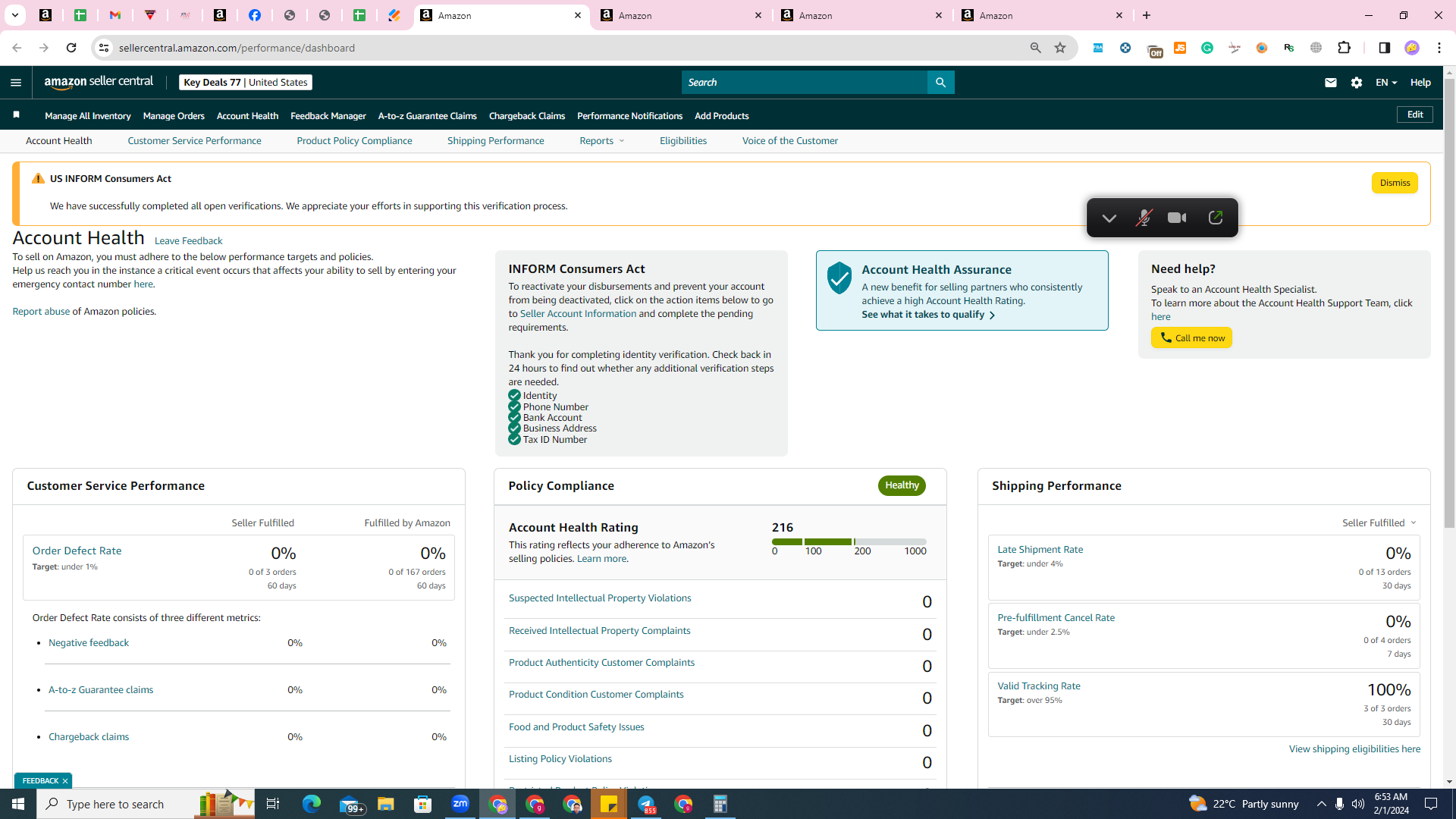Bookmark this page with the star icon

1060,48
